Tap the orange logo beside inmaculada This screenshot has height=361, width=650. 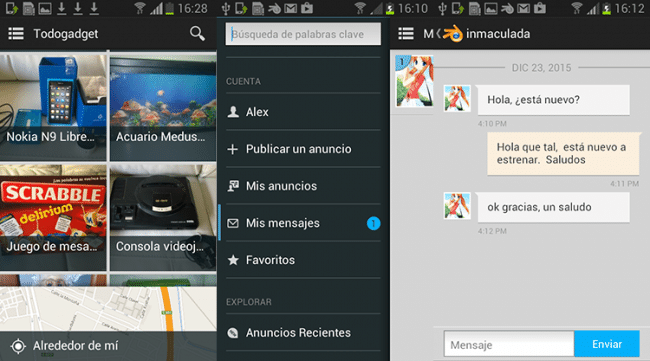coord(453,34)
